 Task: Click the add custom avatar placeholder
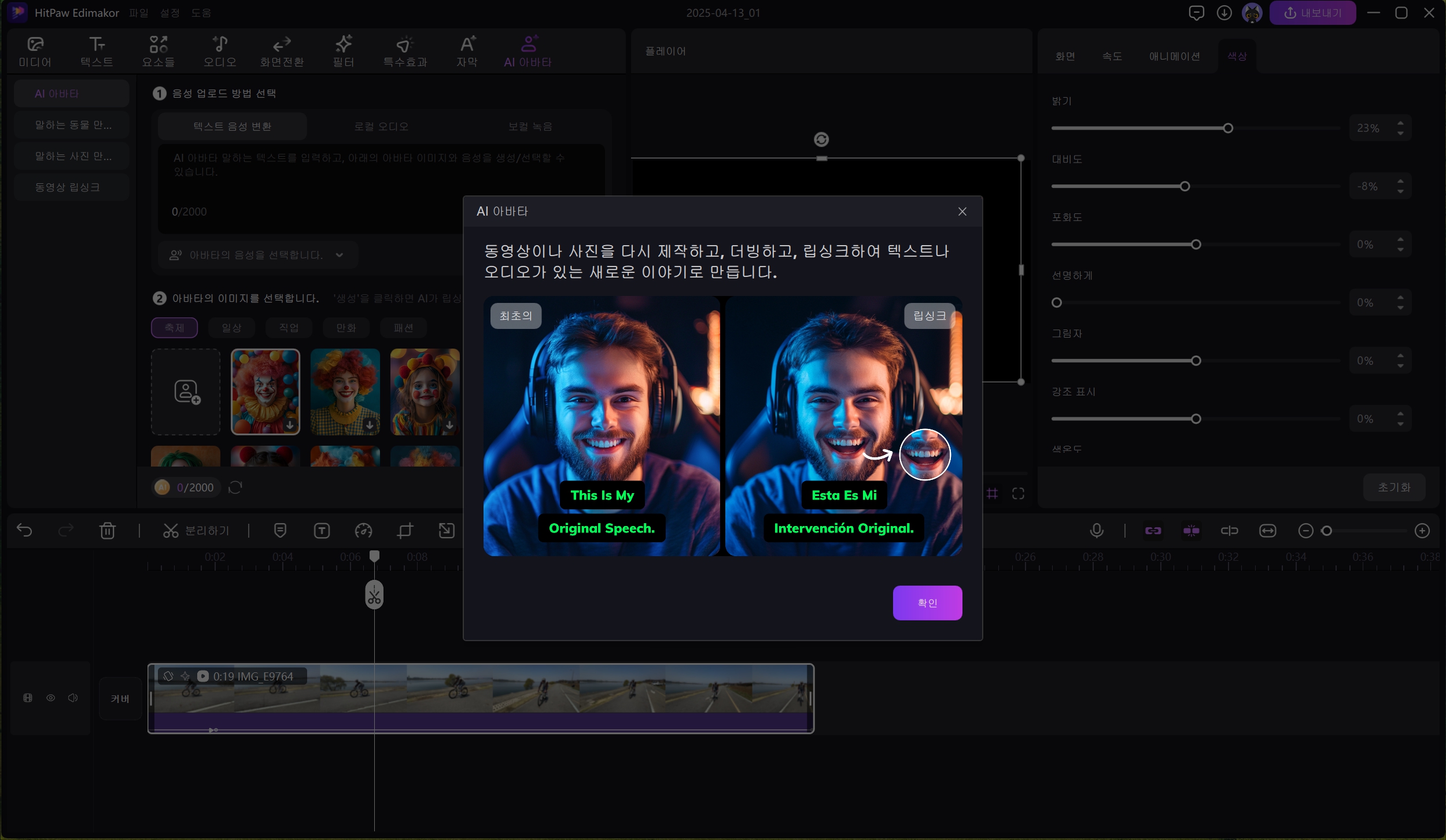coord(186,391)
